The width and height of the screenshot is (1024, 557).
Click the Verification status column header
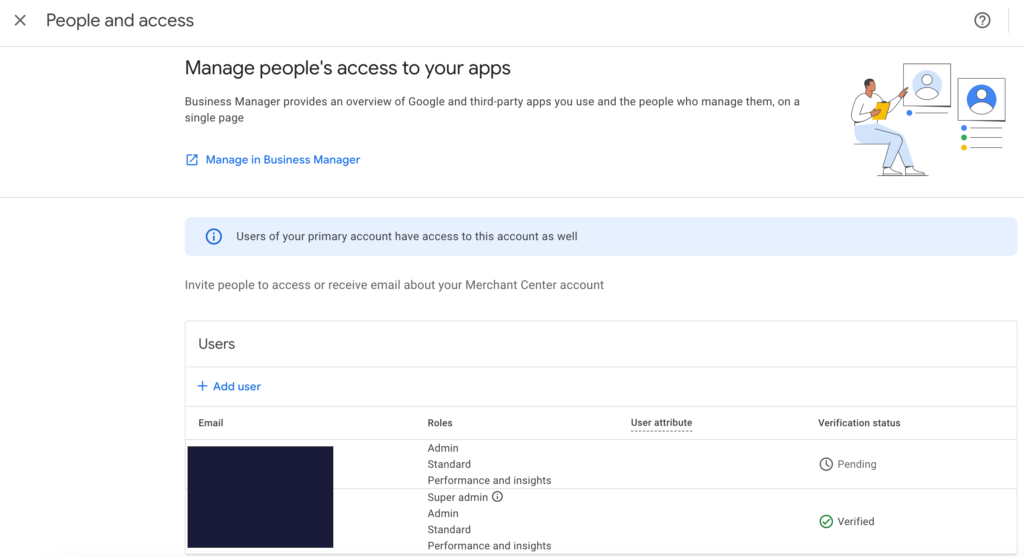859,423
